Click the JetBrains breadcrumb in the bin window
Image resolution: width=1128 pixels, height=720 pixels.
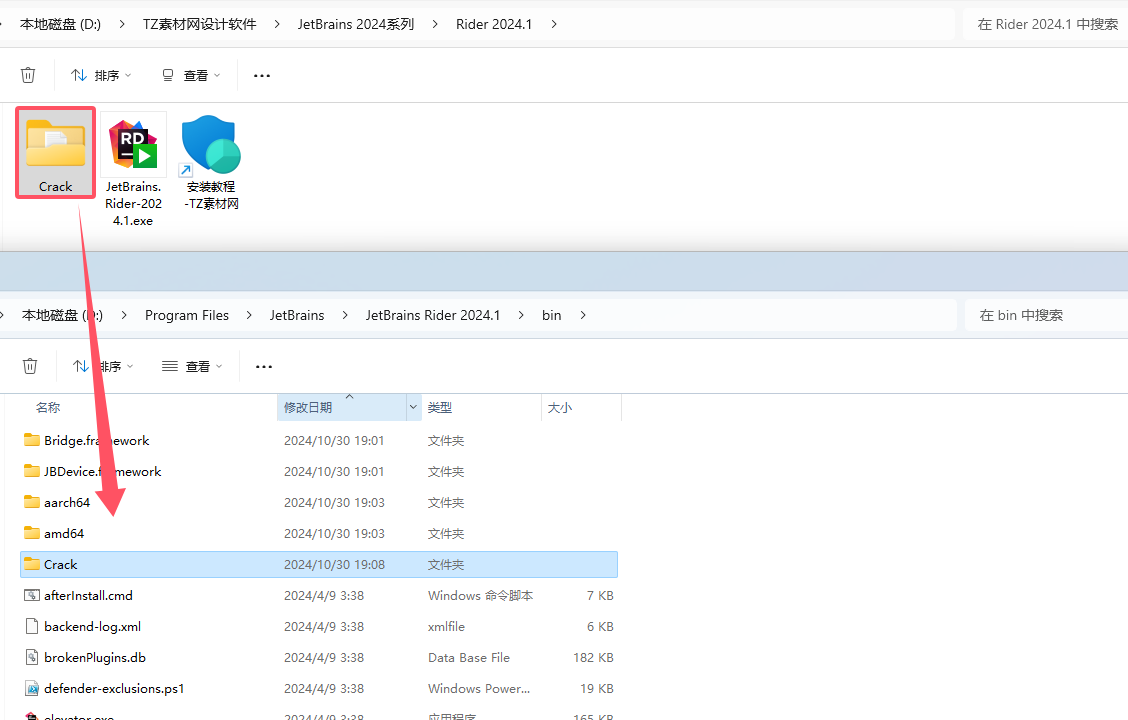297,315
